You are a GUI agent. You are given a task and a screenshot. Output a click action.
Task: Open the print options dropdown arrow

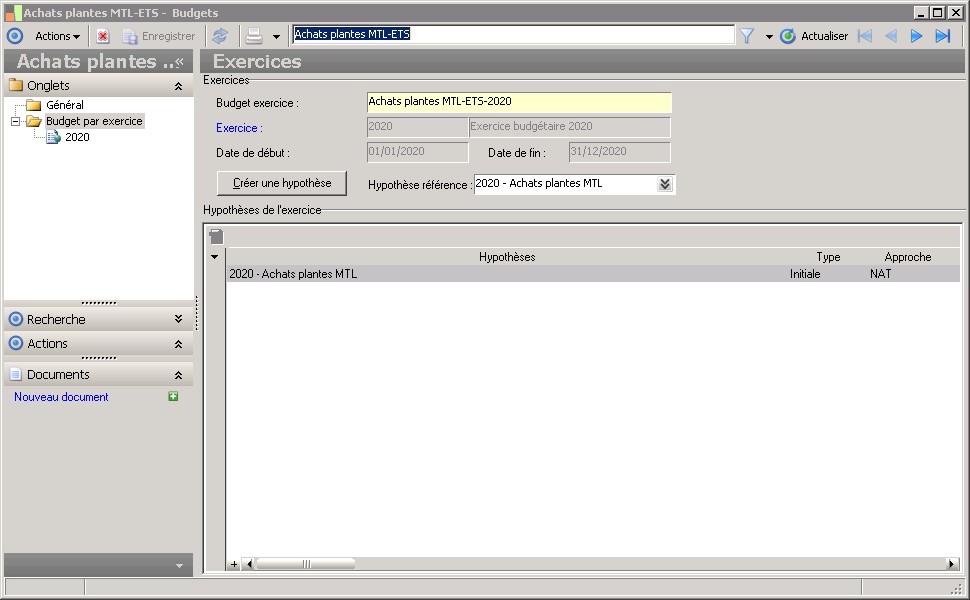pyautogui.click(x=276, y=37)
